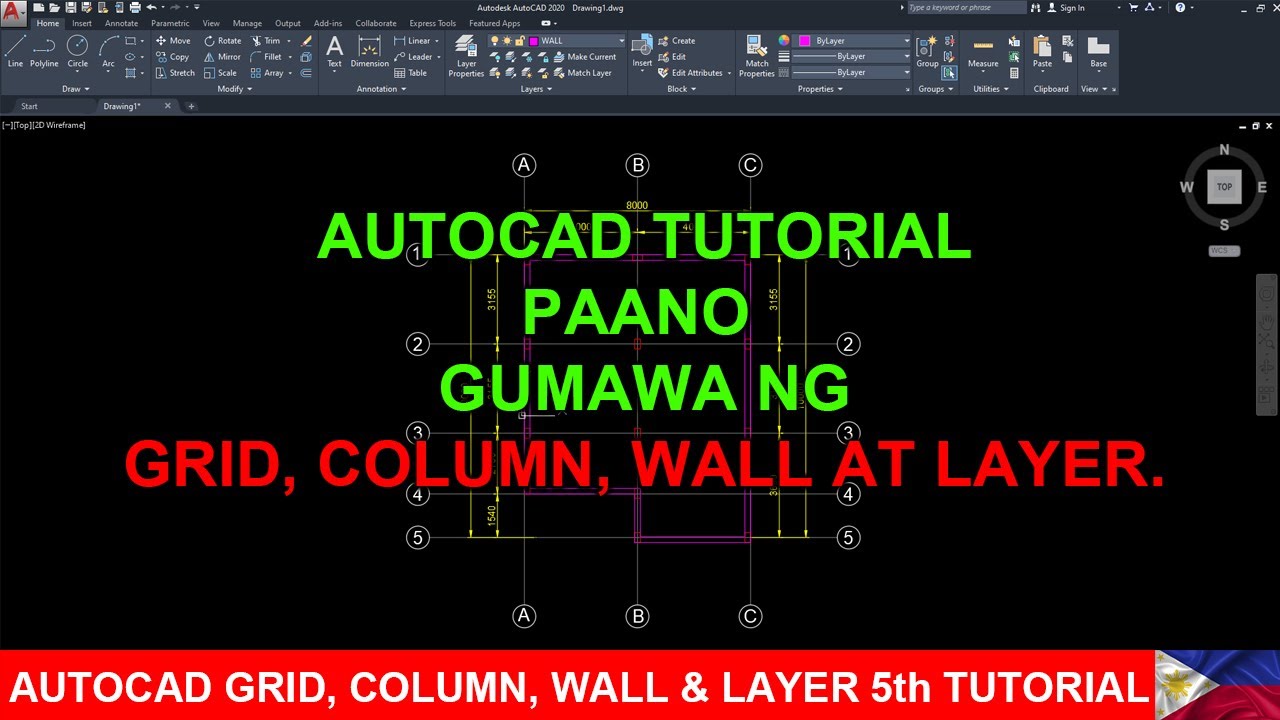Switch to the Manage ribbon tab

click(x=247, y=23)
